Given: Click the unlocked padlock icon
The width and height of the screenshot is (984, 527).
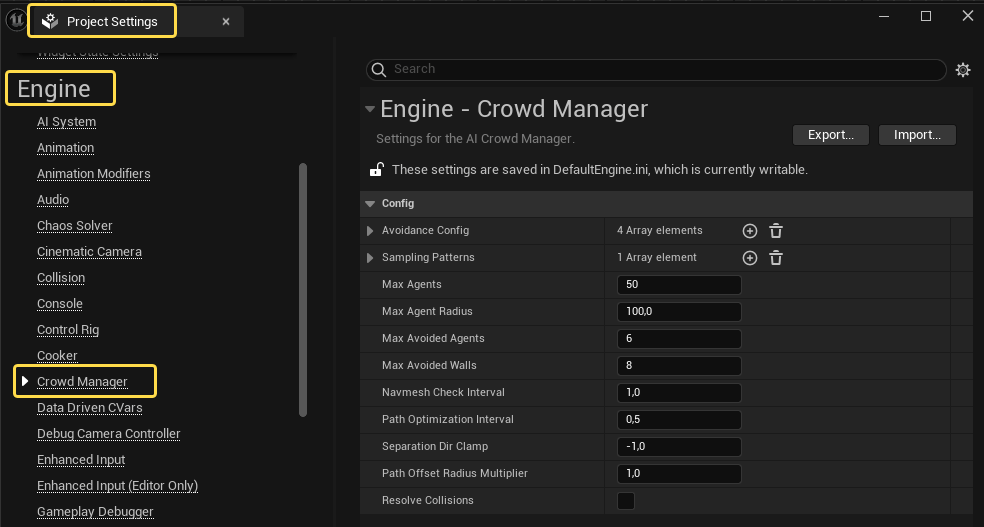Looking at the screenshot, I should tap(377, 169).
